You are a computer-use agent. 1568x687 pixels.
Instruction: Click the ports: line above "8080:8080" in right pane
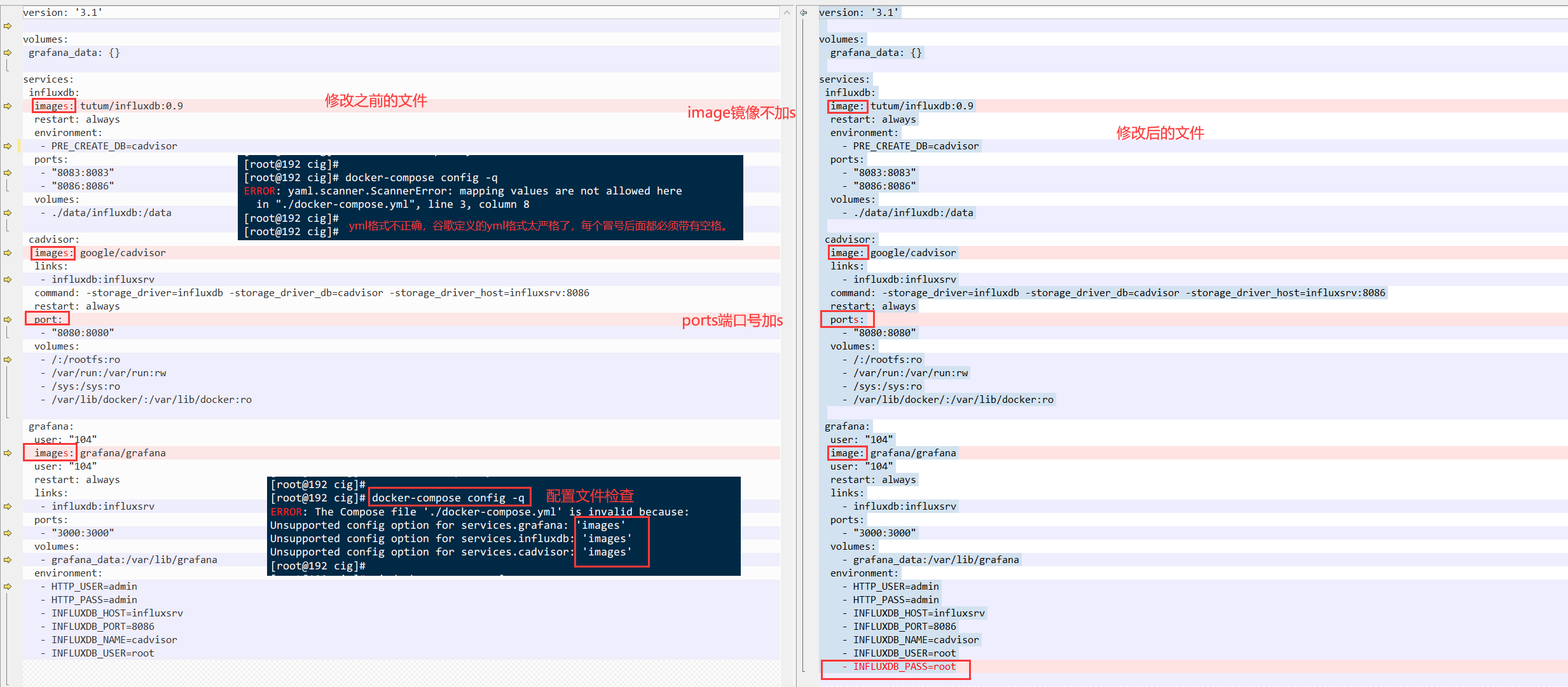[x=1193, y=320]
